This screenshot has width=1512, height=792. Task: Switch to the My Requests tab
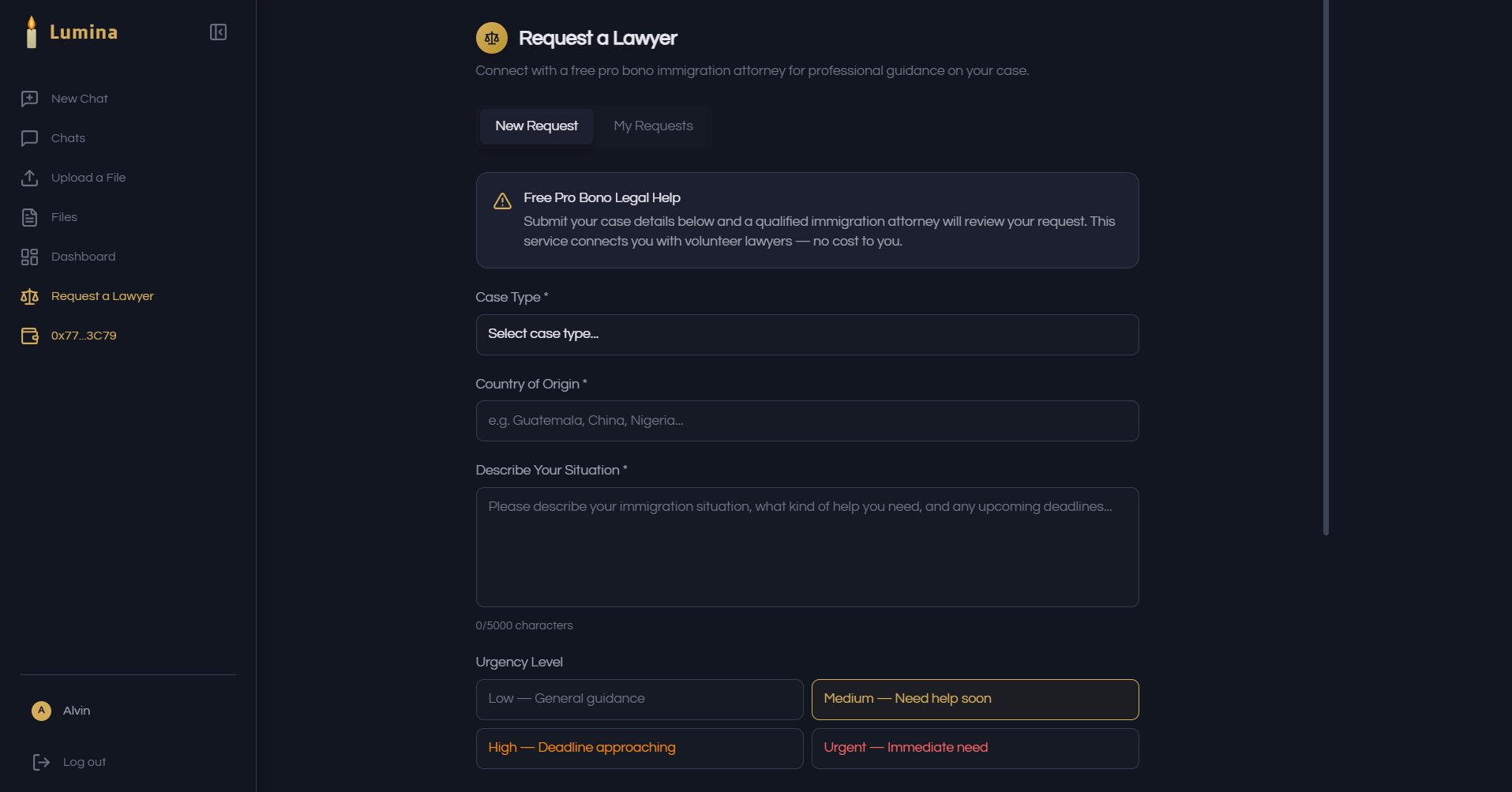point(653,126)
